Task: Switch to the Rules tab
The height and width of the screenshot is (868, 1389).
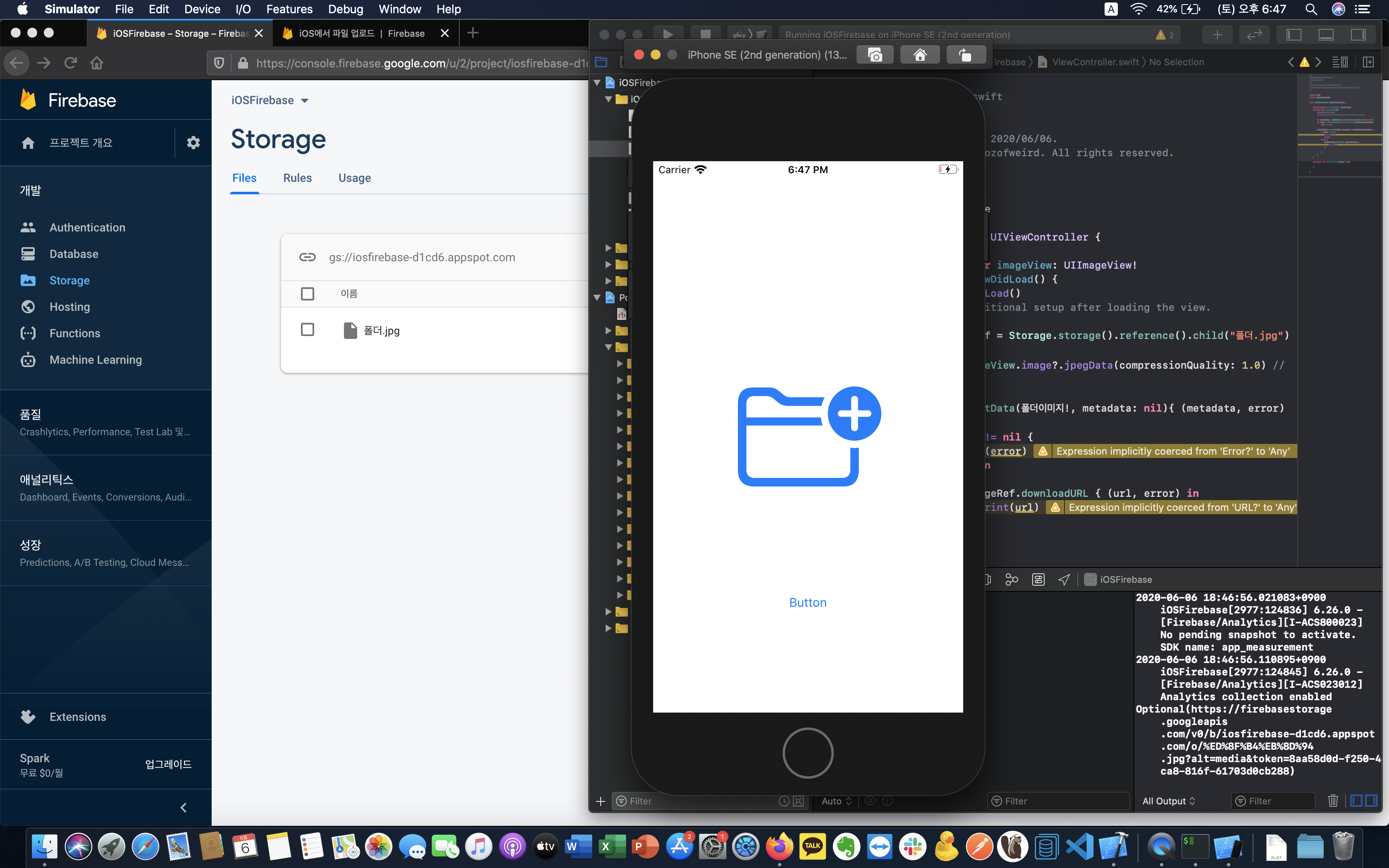Action: pyautogui.click(x=297, y=178)
